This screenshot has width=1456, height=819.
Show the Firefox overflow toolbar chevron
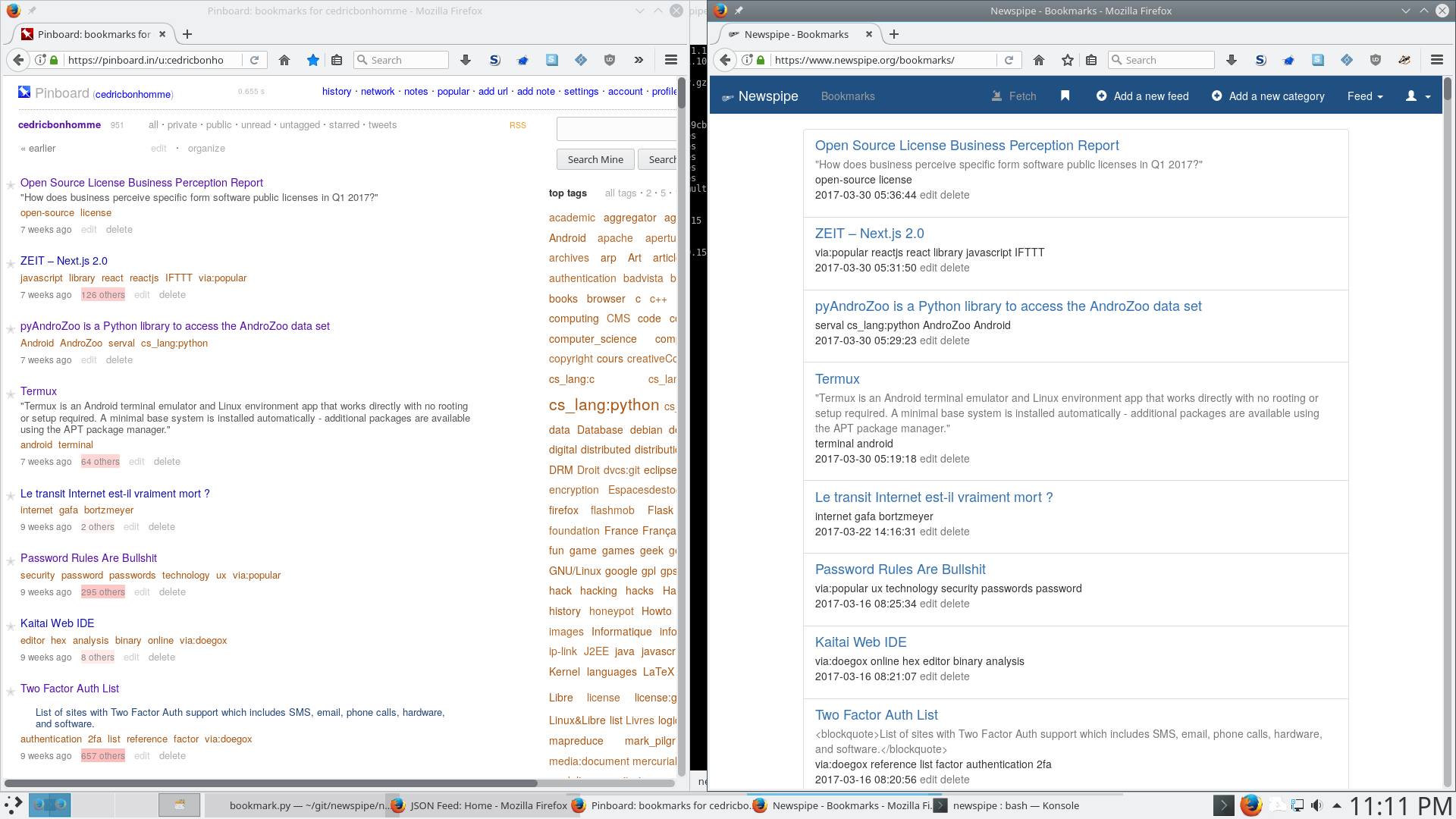point(639,60)
